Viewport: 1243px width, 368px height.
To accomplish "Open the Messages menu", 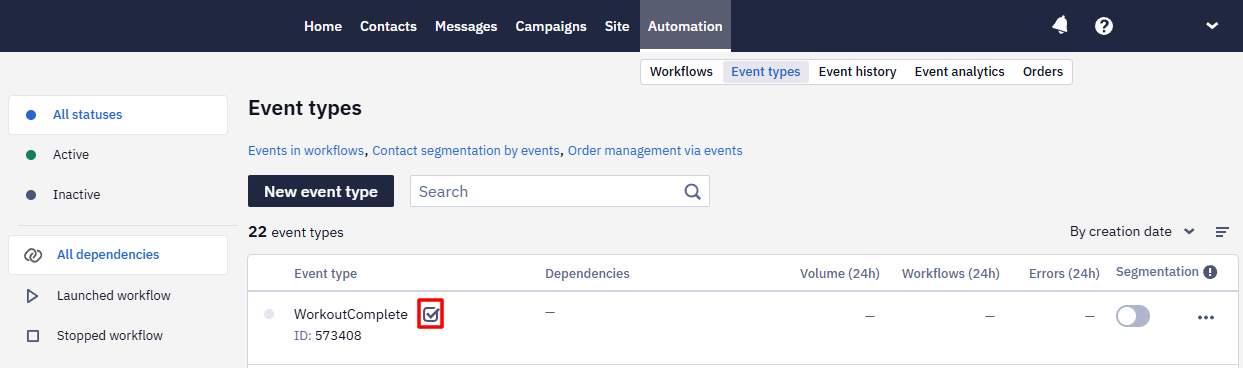I will pos(466,26).
